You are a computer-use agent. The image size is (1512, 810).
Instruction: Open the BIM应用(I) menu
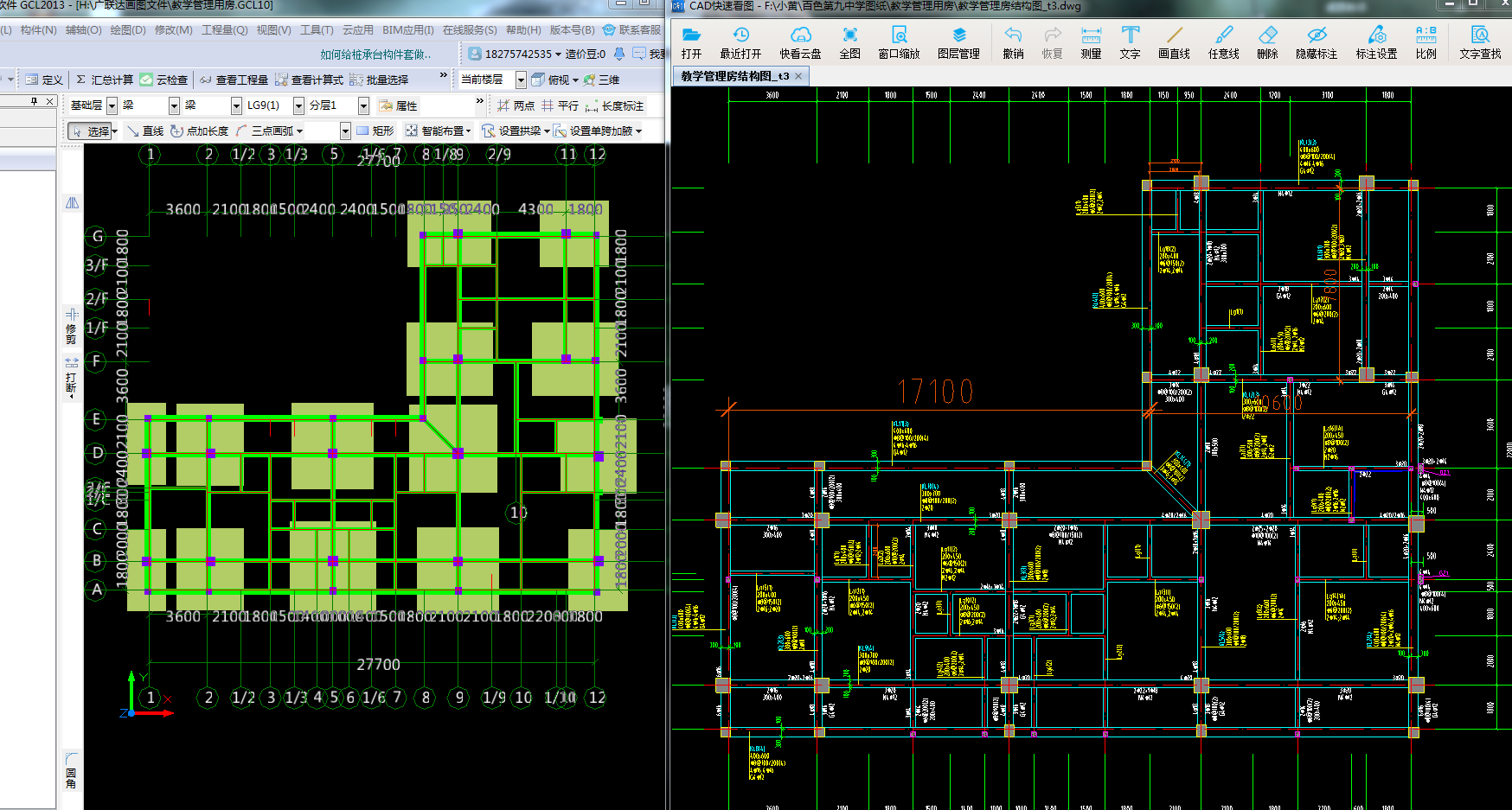point(407,29)
